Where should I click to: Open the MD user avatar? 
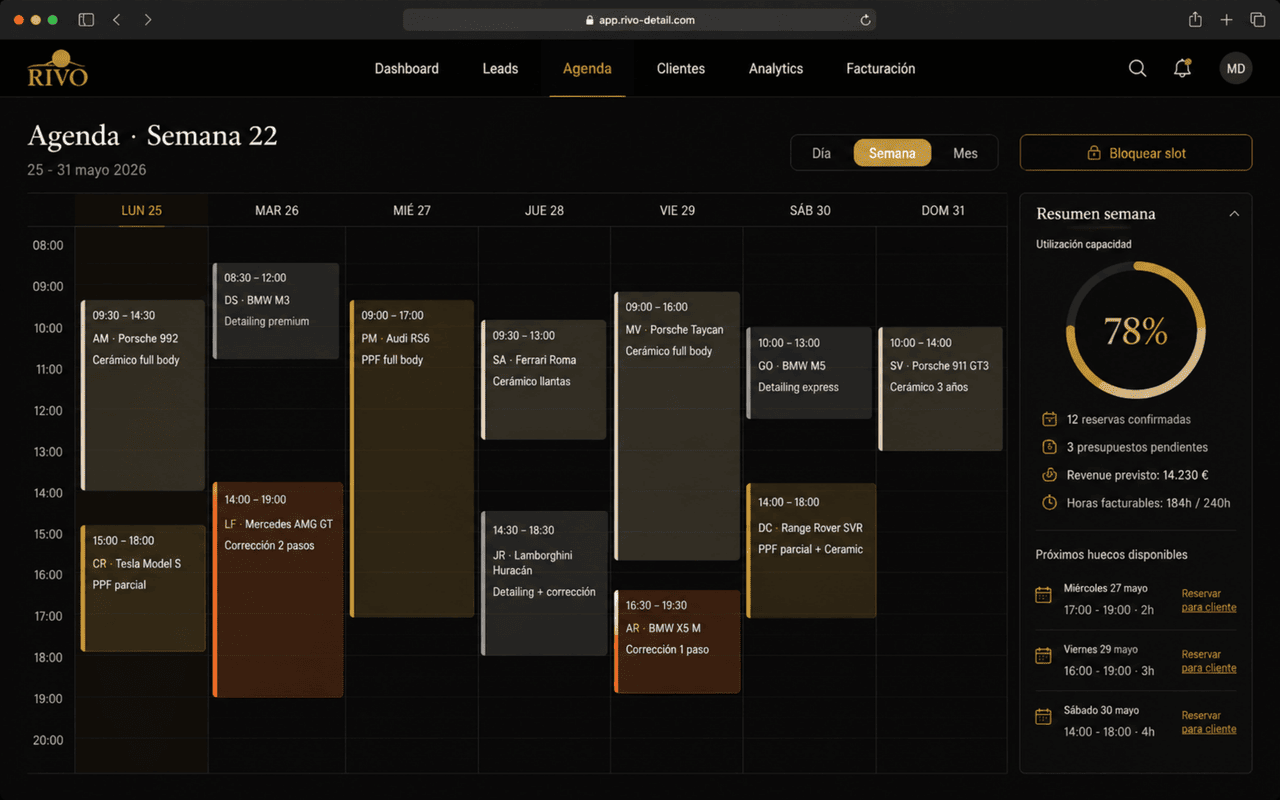[1236, 68]
